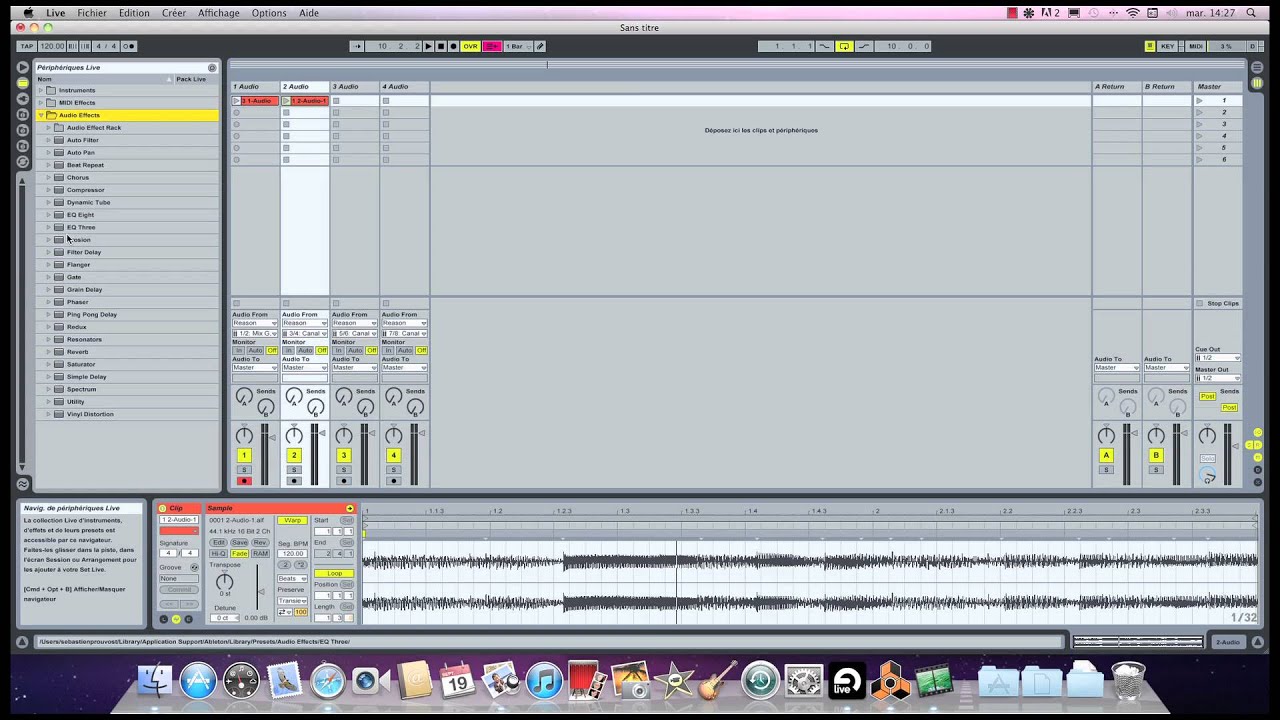Screen dimensions: 1280x720
Task: Open the Fichier menu
Action: tap(92, 13)
